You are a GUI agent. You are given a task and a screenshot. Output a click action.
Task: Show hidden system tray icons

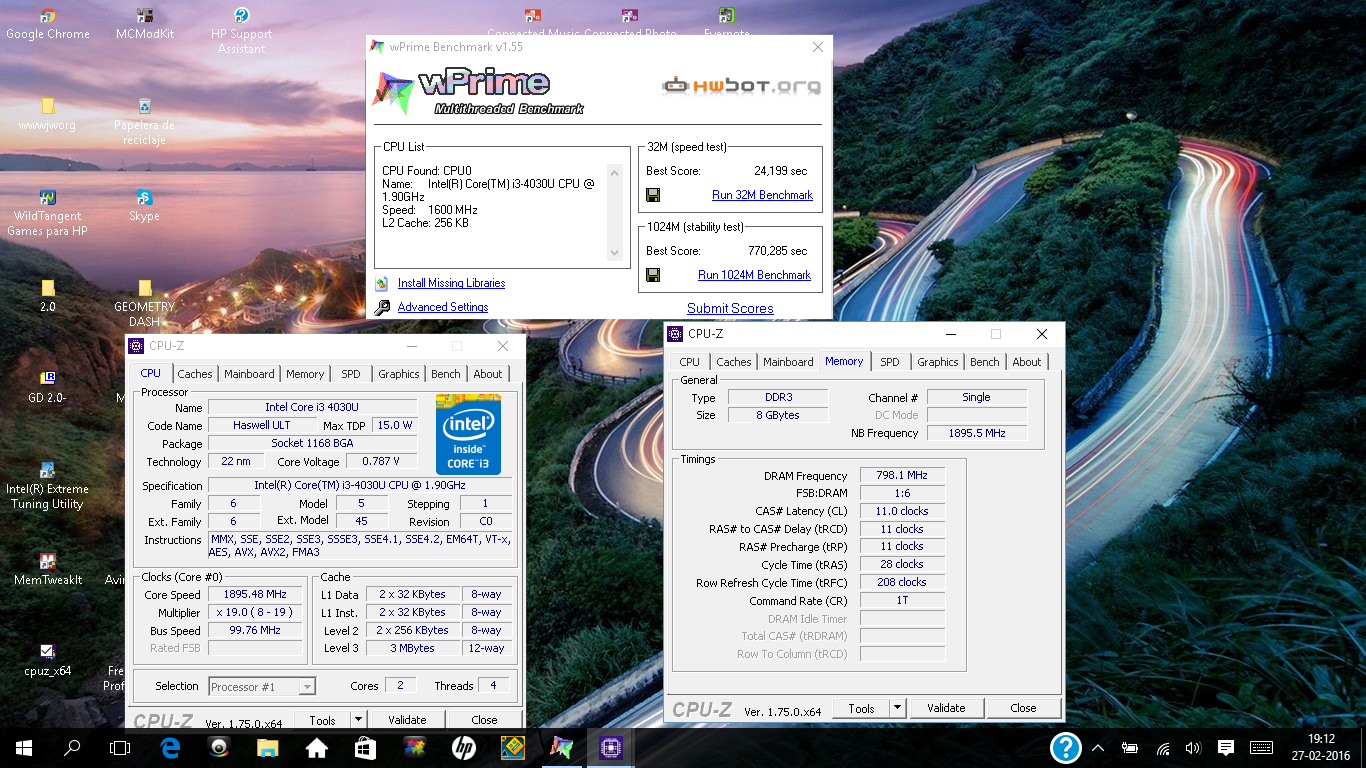pyautogui.click(x=1098, y=747)
